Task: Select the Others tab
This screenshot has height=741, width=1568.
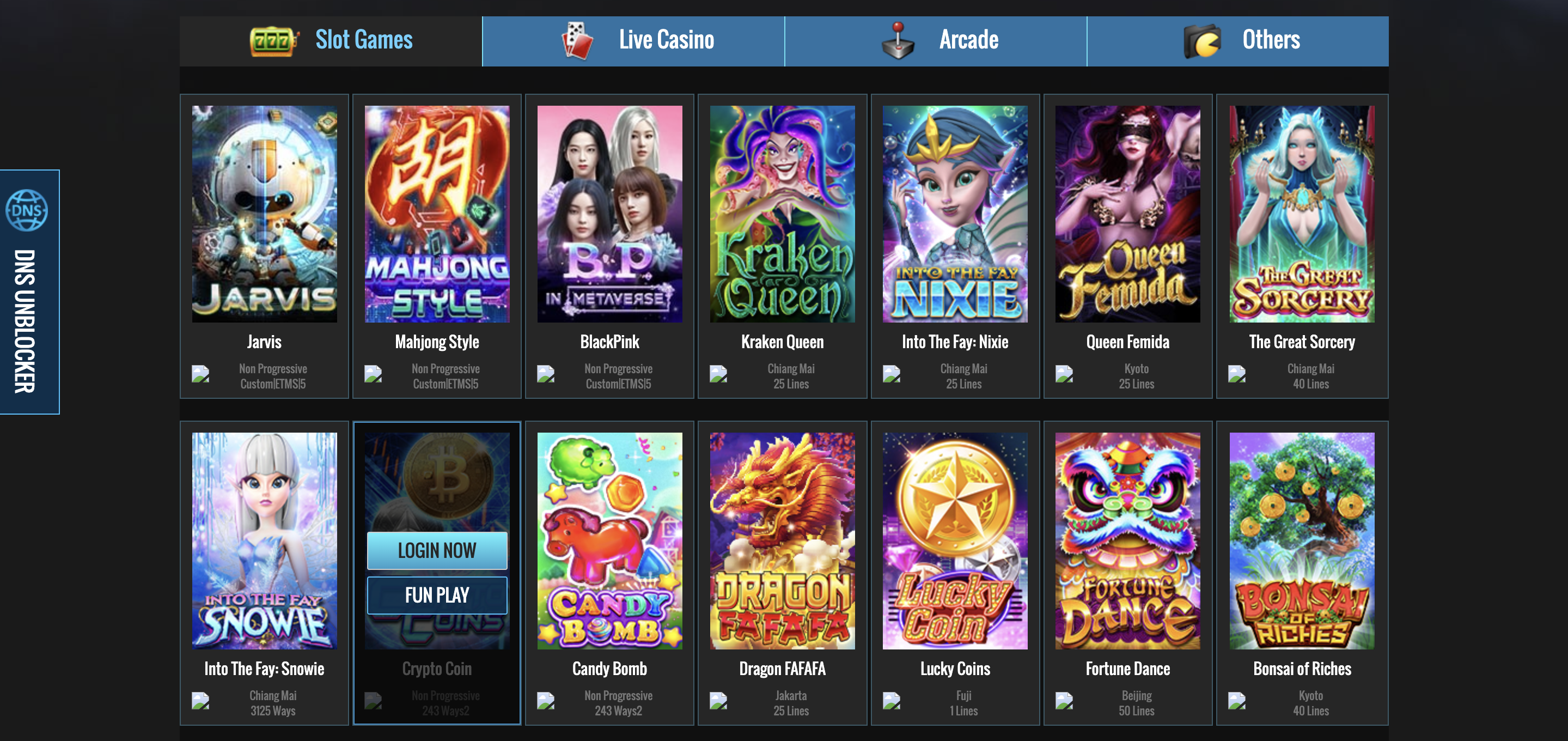Action: pos(1238,41)
